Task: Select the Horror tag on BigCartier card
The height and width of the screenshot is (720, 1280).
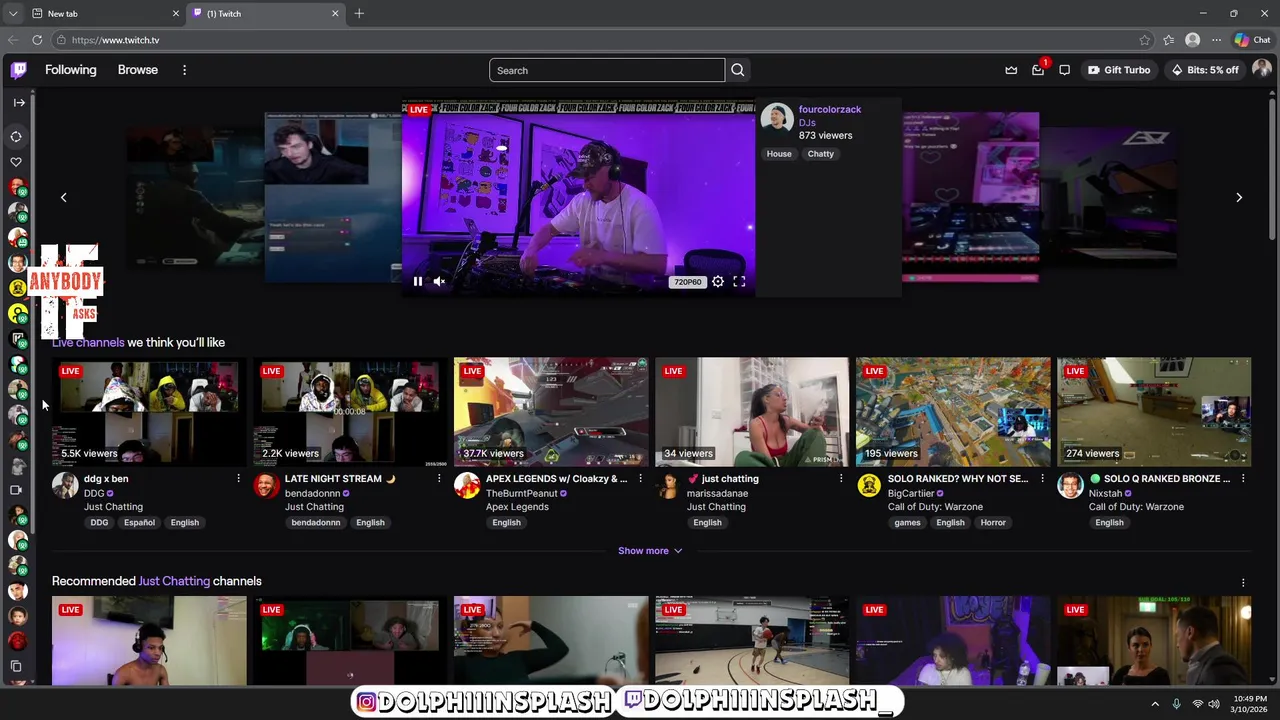Action: pyautogui.click(x=993, y=523)
